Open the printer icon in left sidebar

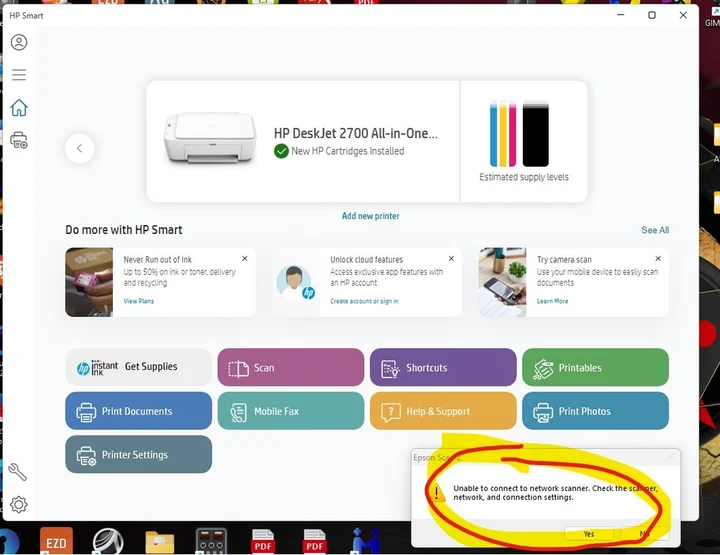[x=19, y=141]
